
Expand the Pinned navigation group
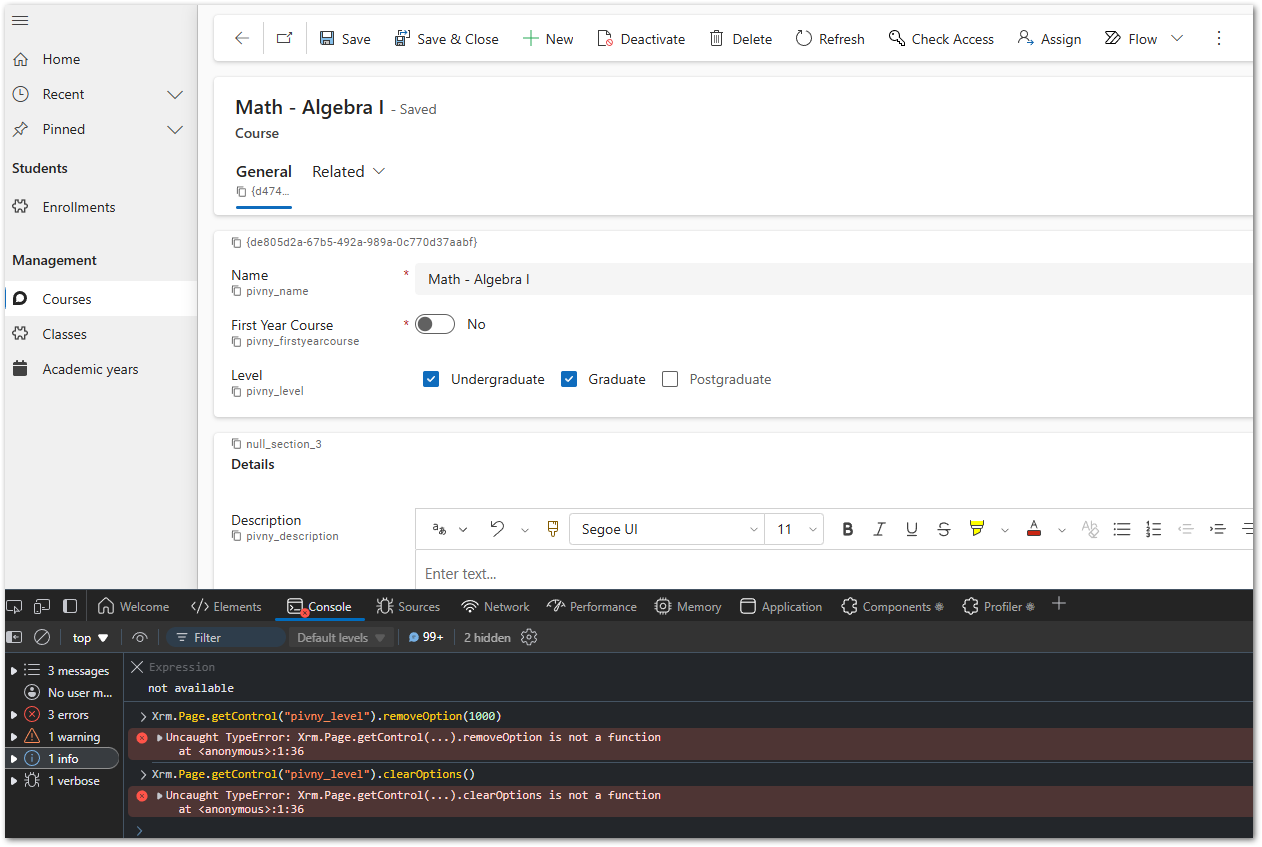(175, 129)
